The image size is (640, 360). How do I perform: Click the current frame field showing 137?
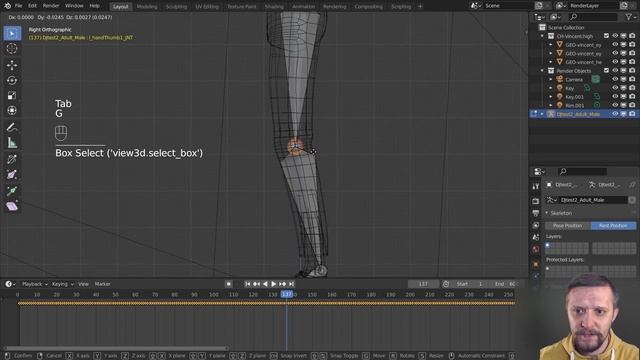(423, 284)
